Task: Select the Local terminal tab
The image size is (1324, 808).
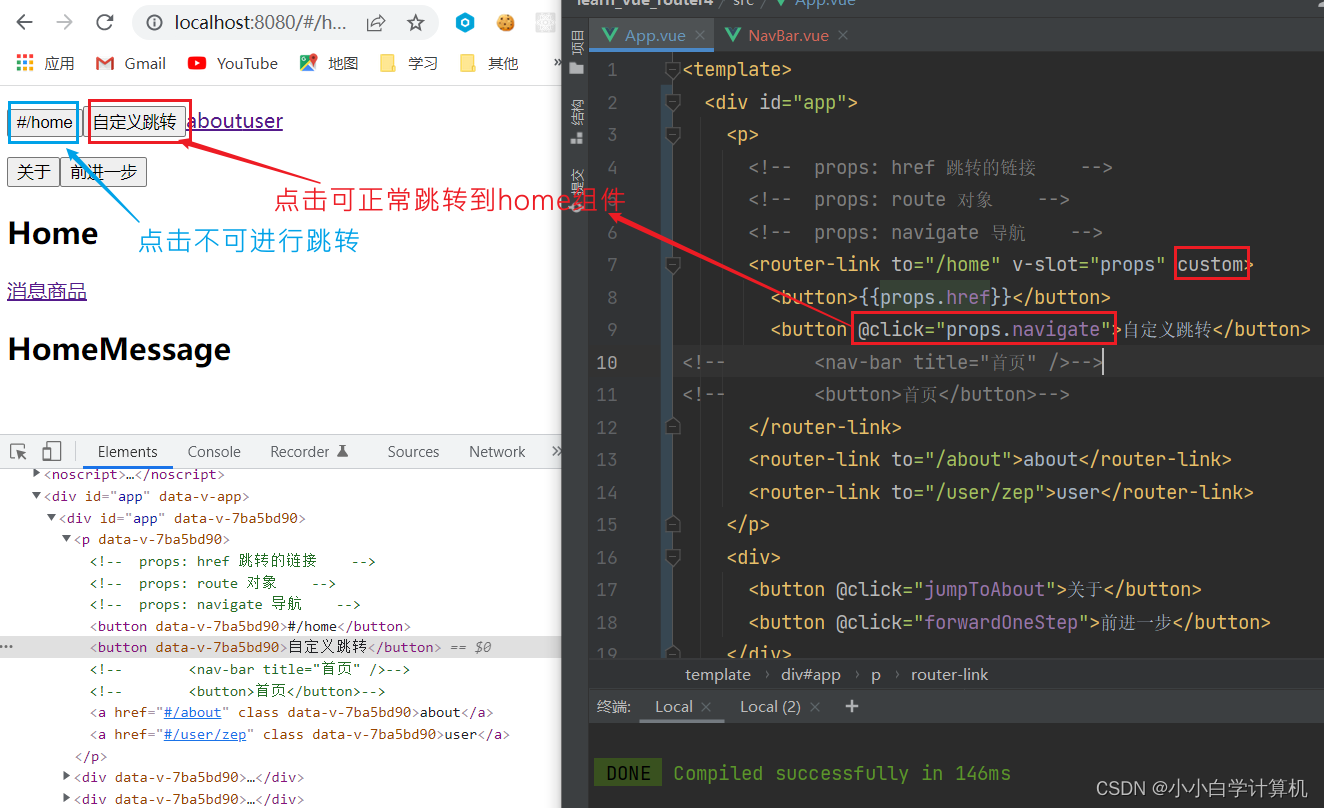Action: point(673,707)
